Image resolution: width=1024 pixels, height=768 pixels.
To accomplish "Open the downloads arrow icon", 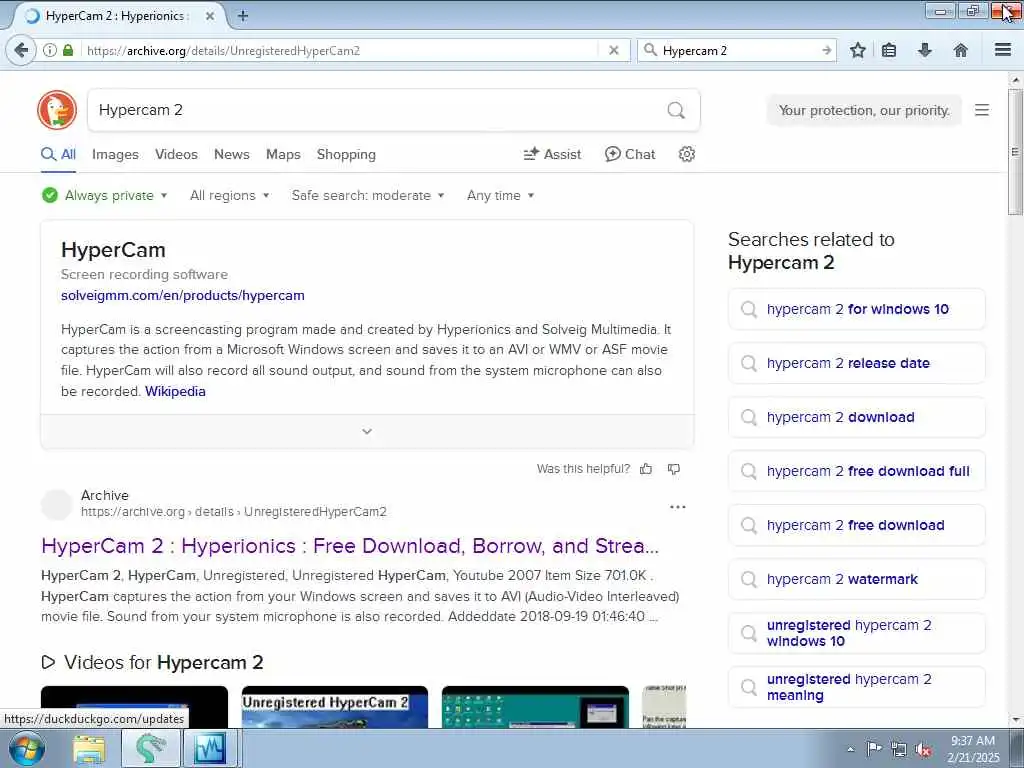I will 925,50.
